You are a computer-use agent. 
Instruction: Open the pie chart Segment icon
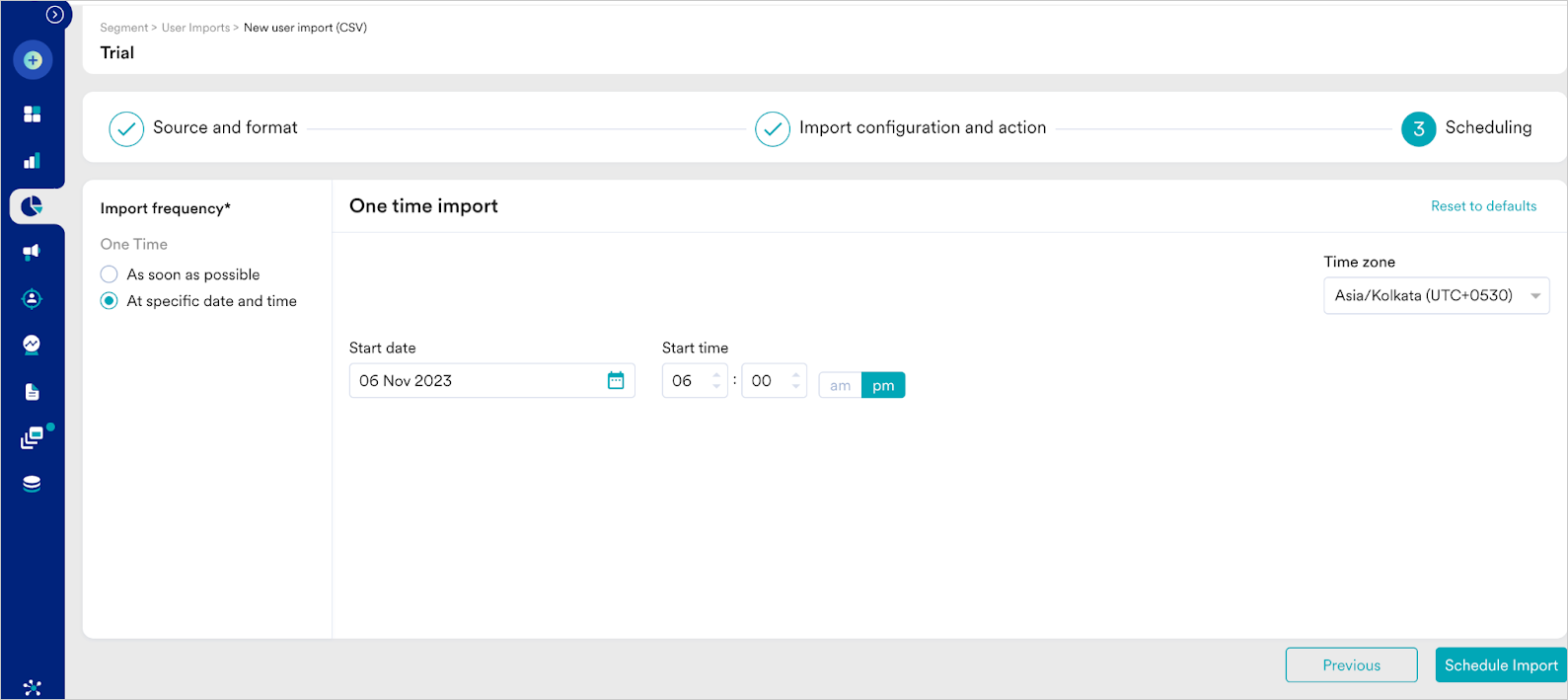pyautogui.click(x=33, y=206)
